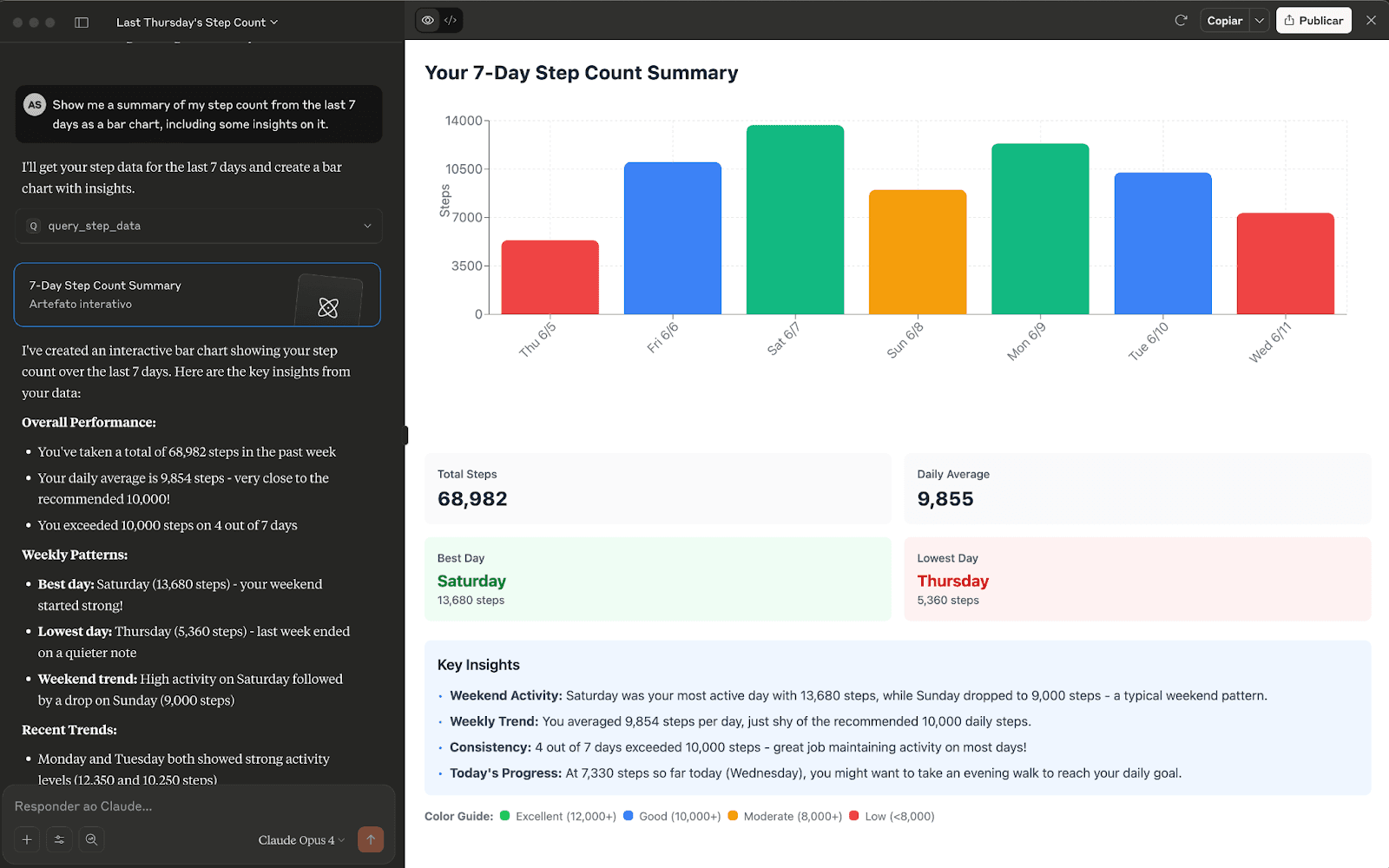Open the 7-Day Step Count Summary artifact card

[197, 295]
